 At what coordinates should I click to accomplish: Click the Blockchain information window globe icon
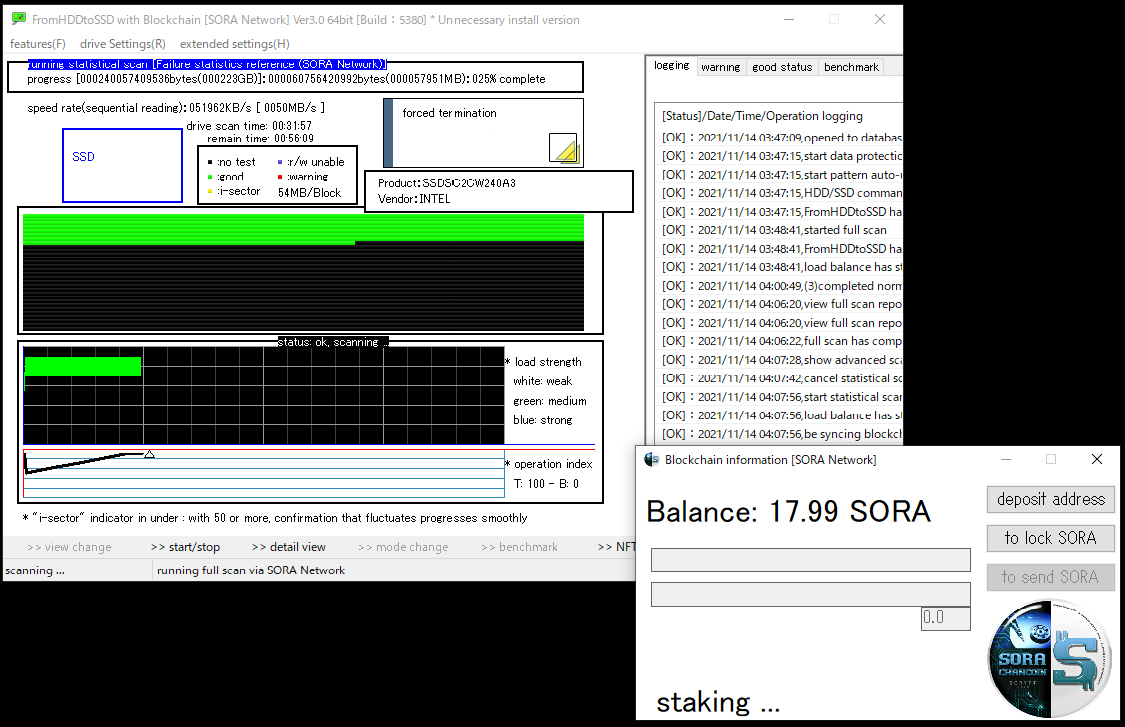(x=651, y=459)
